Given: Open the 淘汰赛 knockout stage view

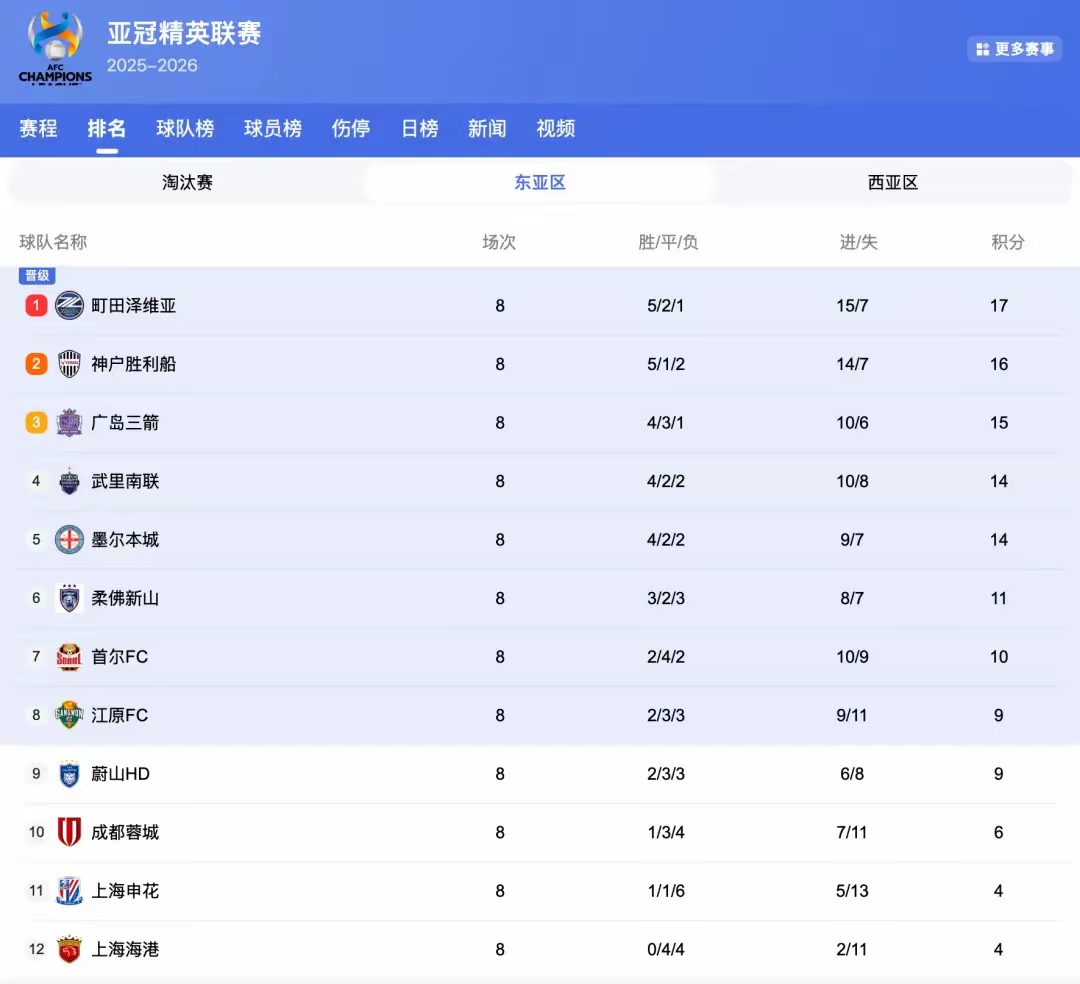Looking at the screenshot, I should (187, 182).
